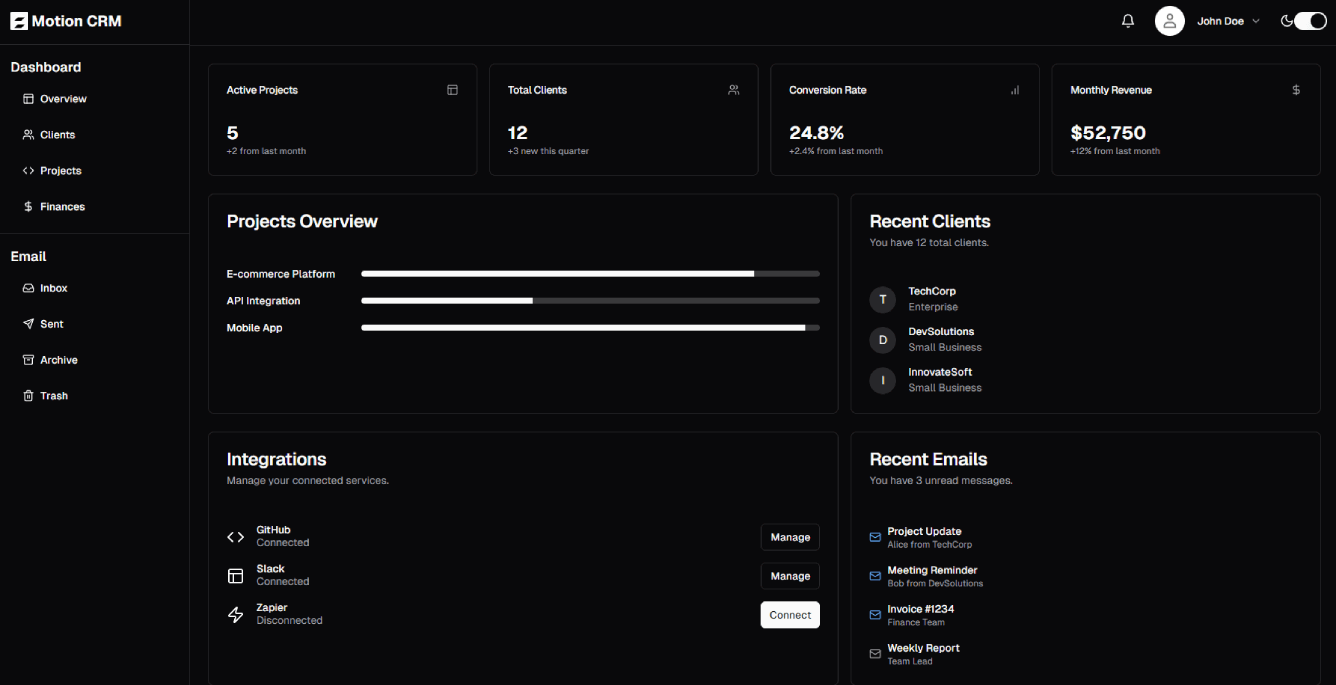Toggle the dark mode switch

pyautogui.click(x=1306, y=20)
